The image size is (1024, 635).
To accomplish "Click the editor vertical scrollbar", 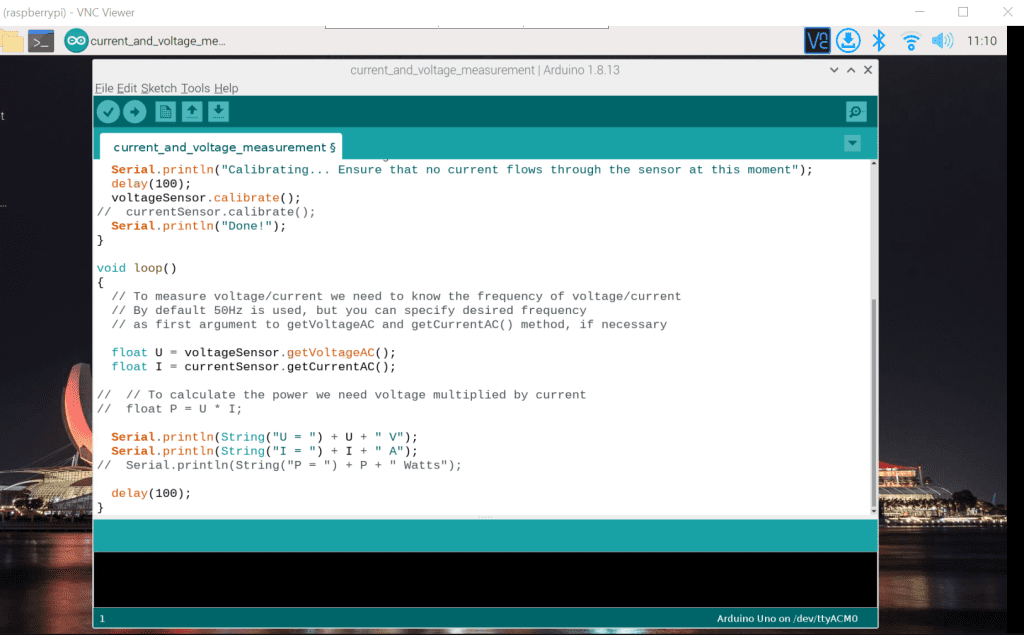I will 872,400.
